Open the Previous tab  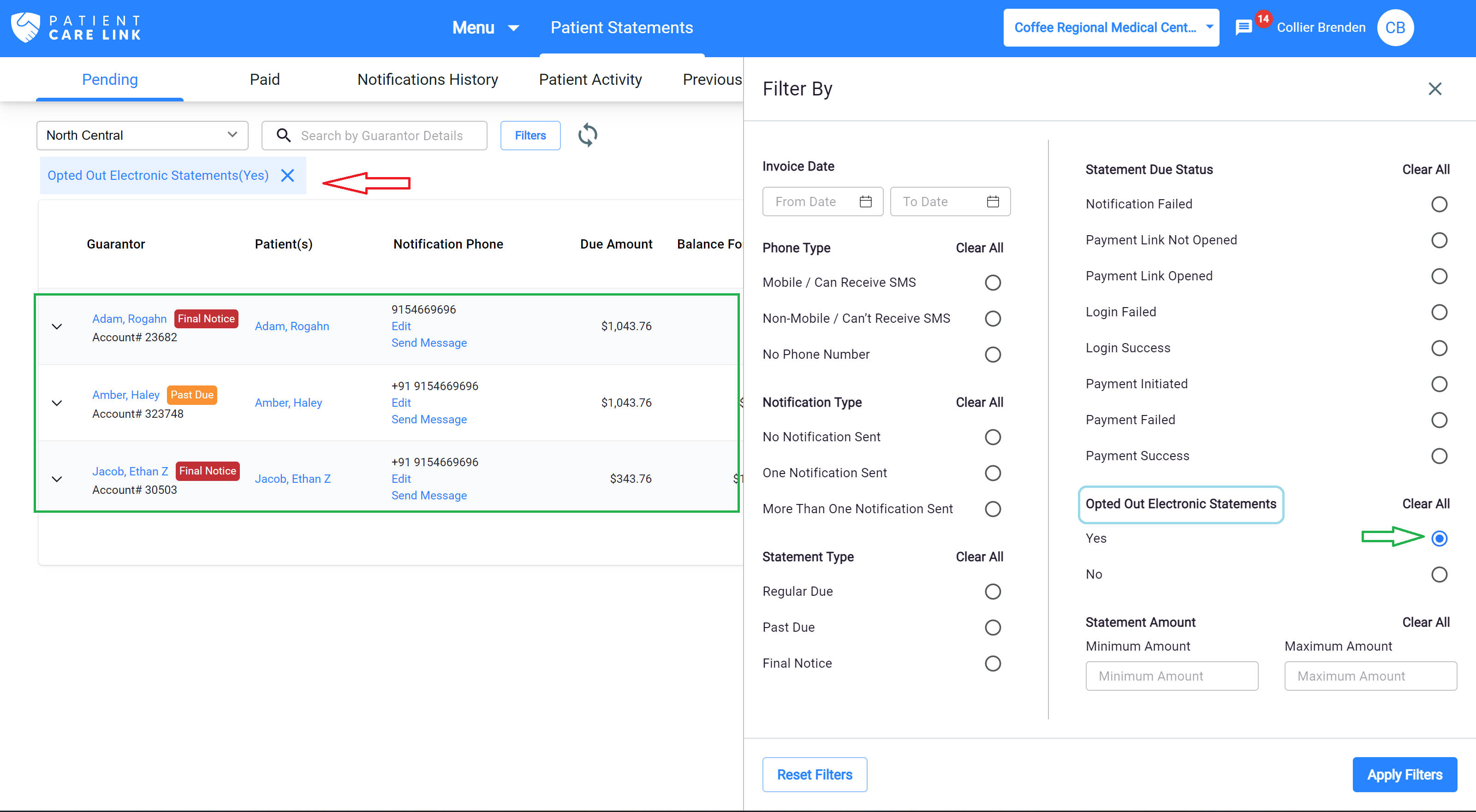[712, 79]
